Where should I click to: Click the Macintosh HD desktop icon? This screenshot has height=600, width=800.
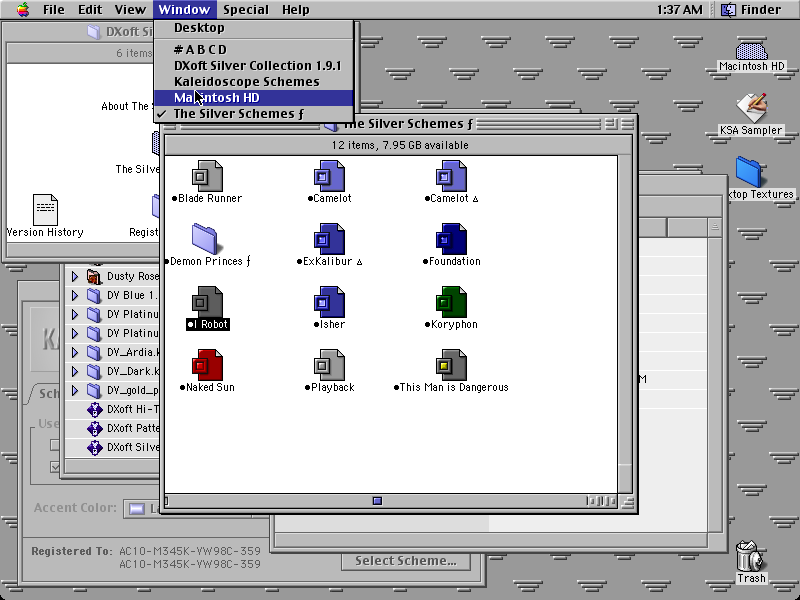pyautogui.click(x=752, y=51)
